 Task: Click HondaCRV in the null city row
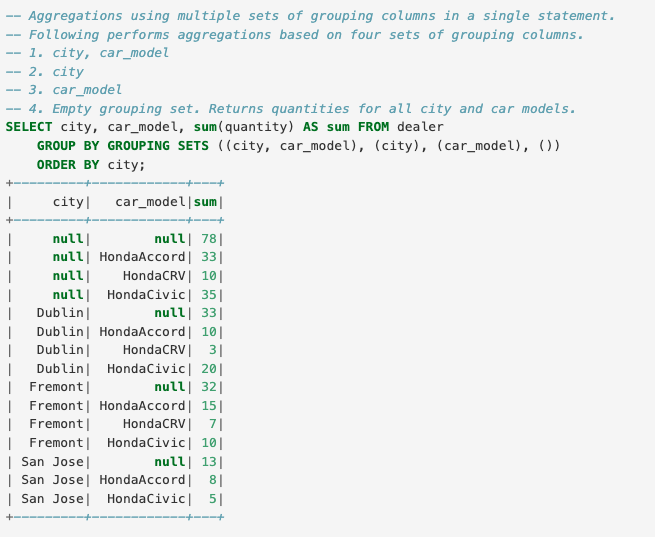pos(154,276)
